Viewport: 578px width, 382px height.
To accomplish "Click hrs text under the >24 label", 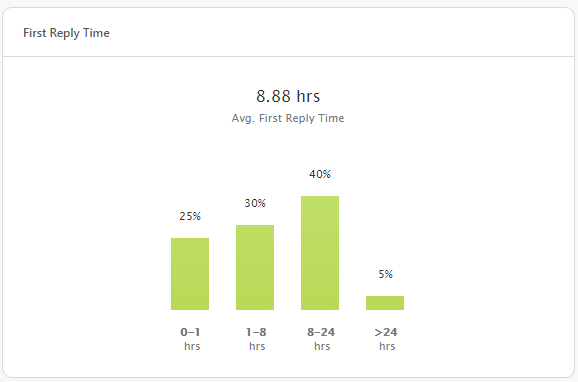I will click(387, 346).
